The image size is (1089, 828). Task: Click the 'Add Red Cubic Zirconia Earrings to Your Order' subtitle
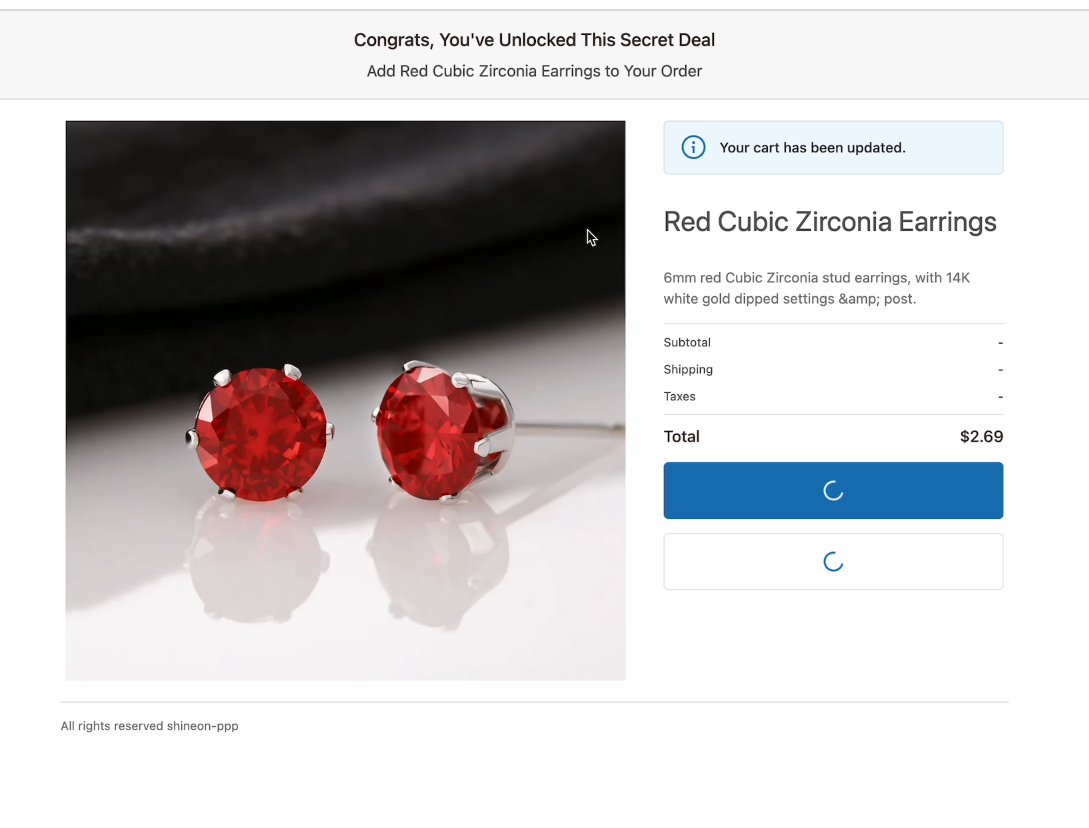(534, 72)
